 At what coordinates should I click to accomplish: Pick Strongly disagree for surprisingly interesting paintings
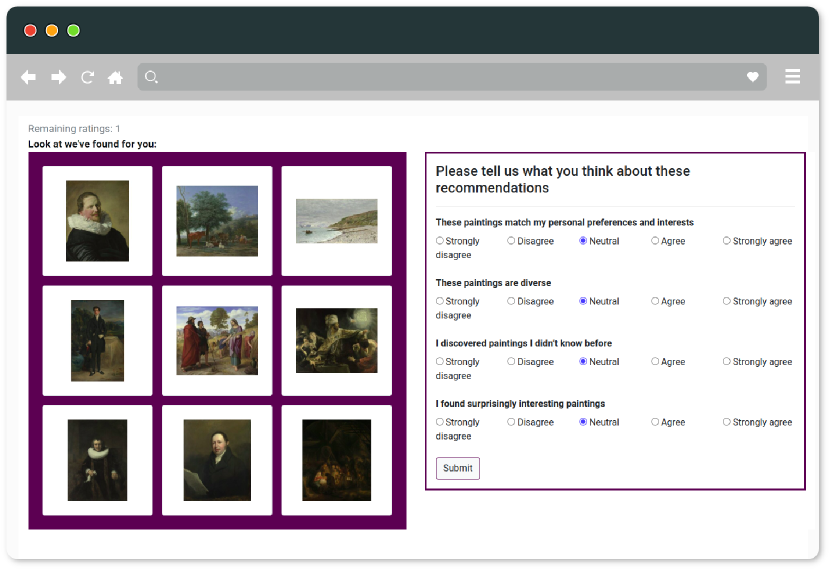coord(440,422)
